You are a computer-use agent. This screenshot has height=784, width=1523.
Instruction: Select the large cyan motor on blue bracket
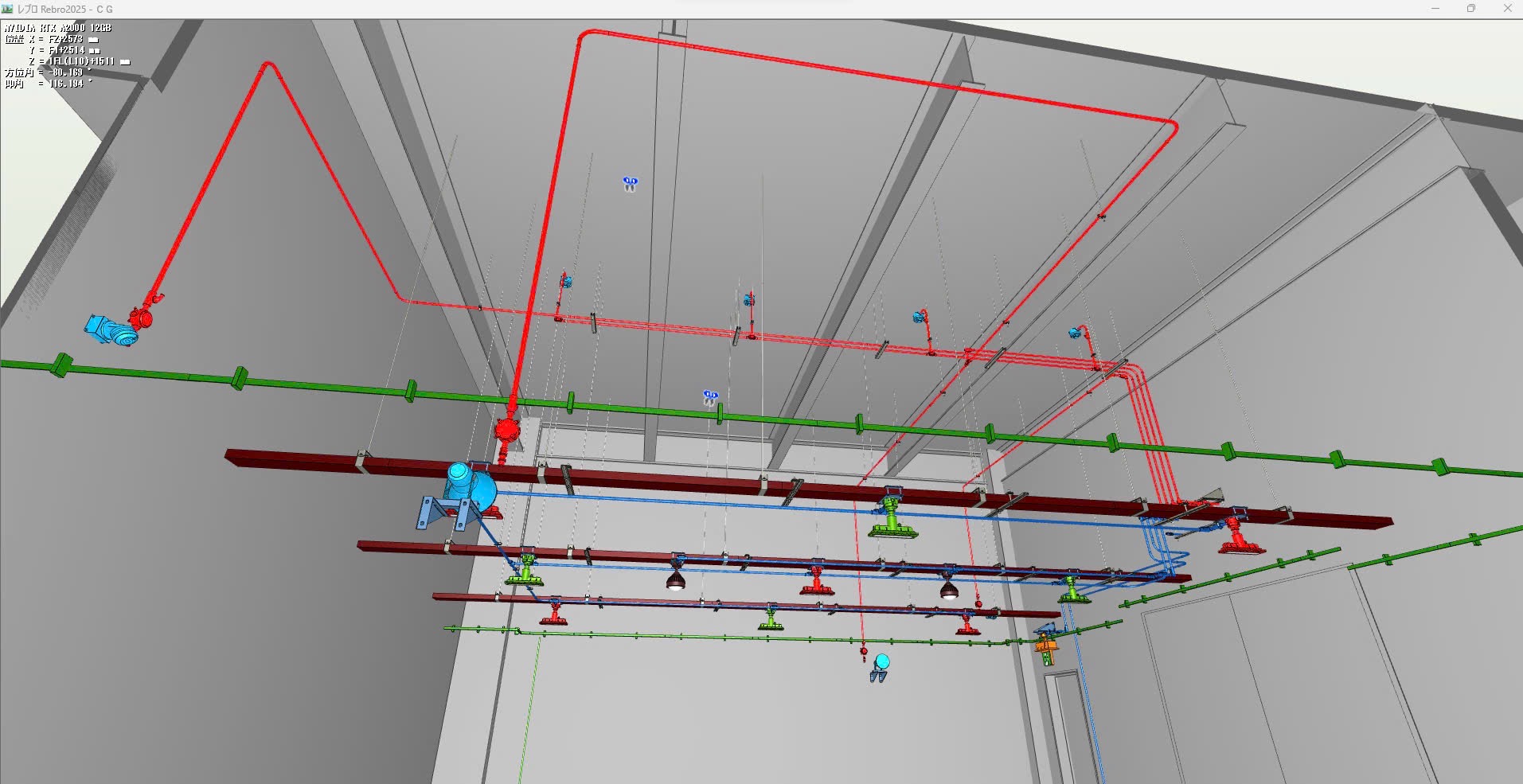pyautogui.click(x=470, y=485)
